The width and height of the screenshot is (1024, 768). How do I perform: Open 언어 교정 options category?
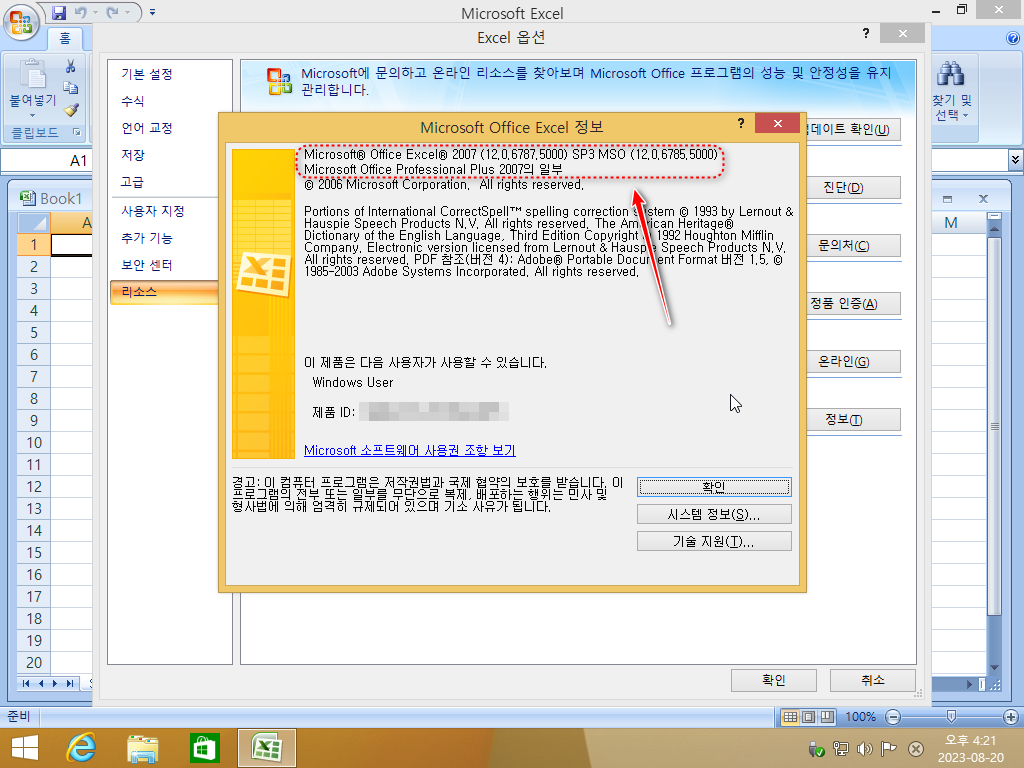pos(147,128)
